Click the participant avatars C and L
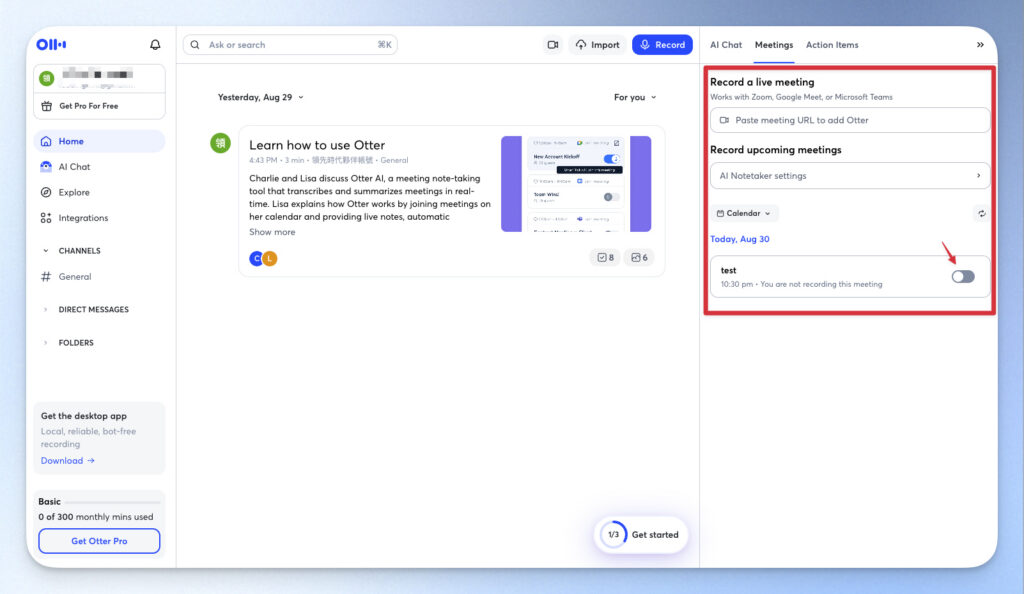 263,258
